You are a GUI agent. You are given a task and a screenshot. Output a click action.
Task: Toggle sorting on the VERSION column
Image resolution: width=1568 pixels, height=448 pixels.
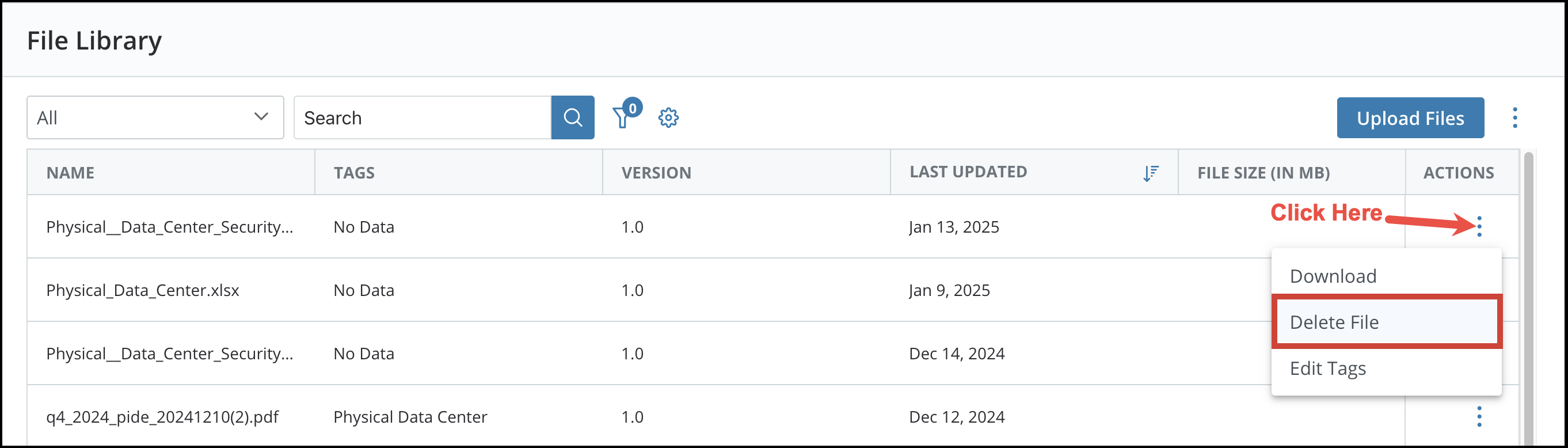656,173
